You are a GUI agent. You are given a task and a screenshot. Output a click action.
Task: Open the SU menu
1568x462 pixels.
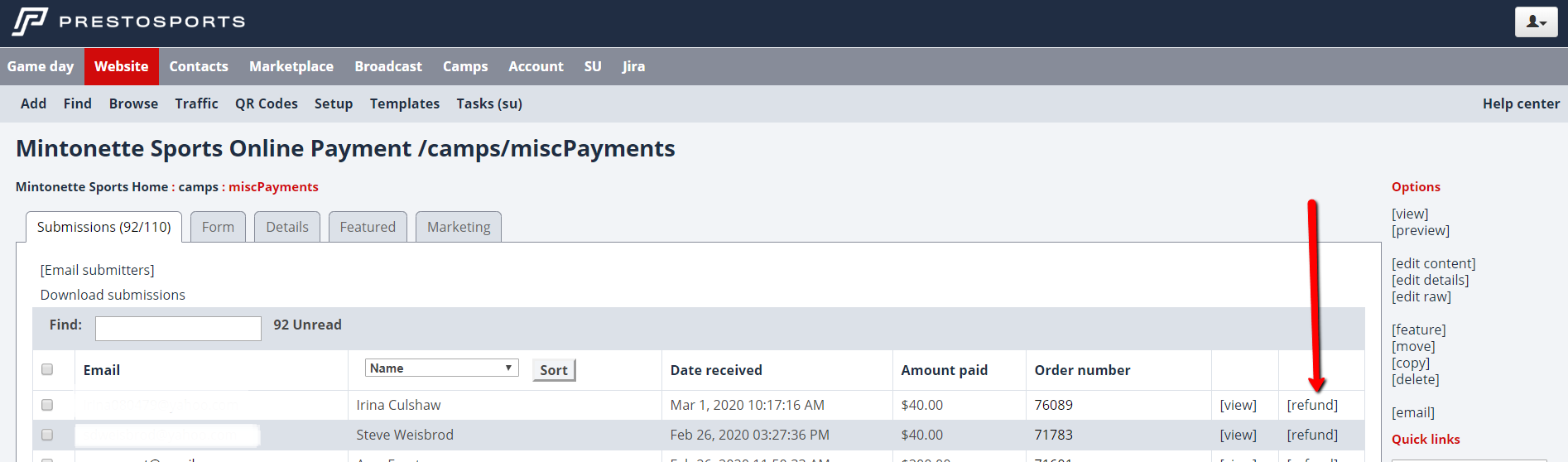593,66
